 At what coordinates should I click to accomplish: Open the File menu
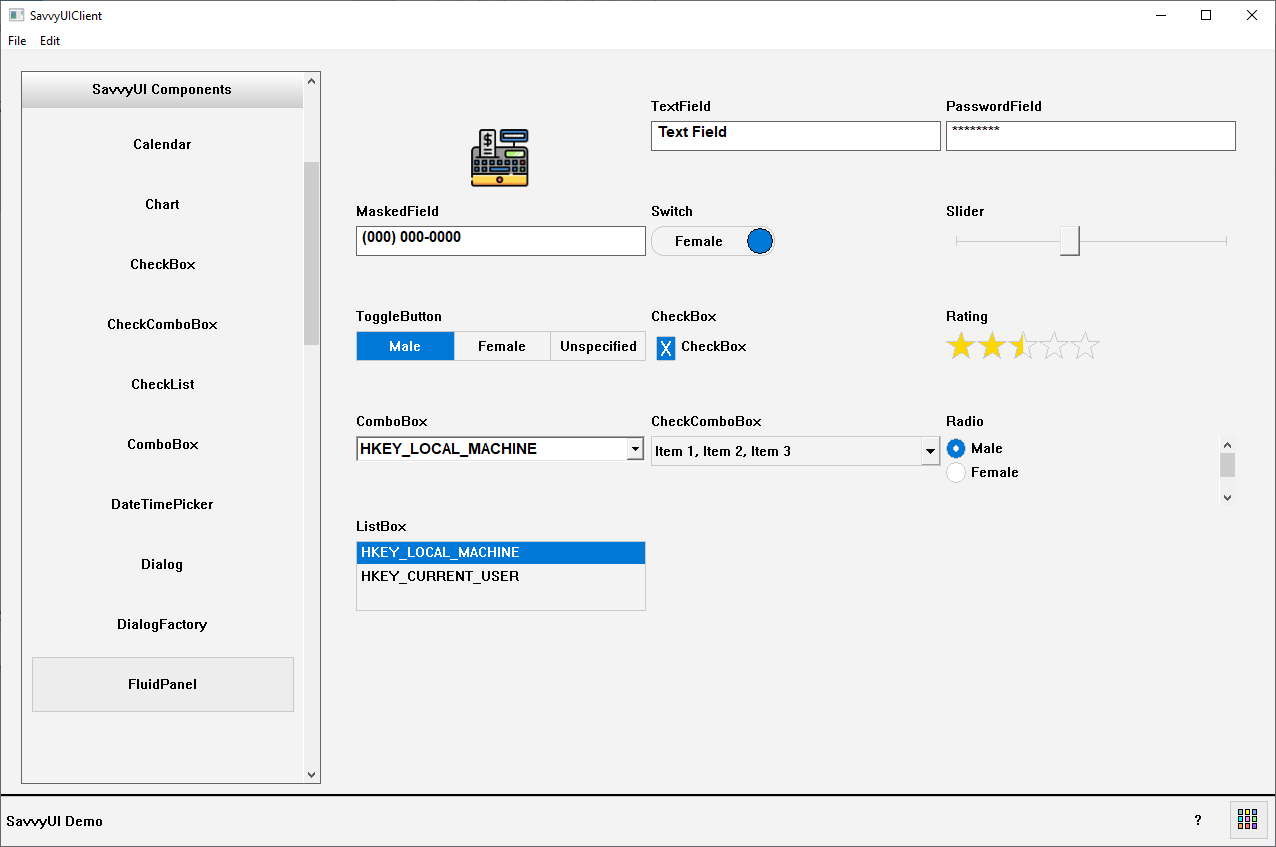pos(17,41)
